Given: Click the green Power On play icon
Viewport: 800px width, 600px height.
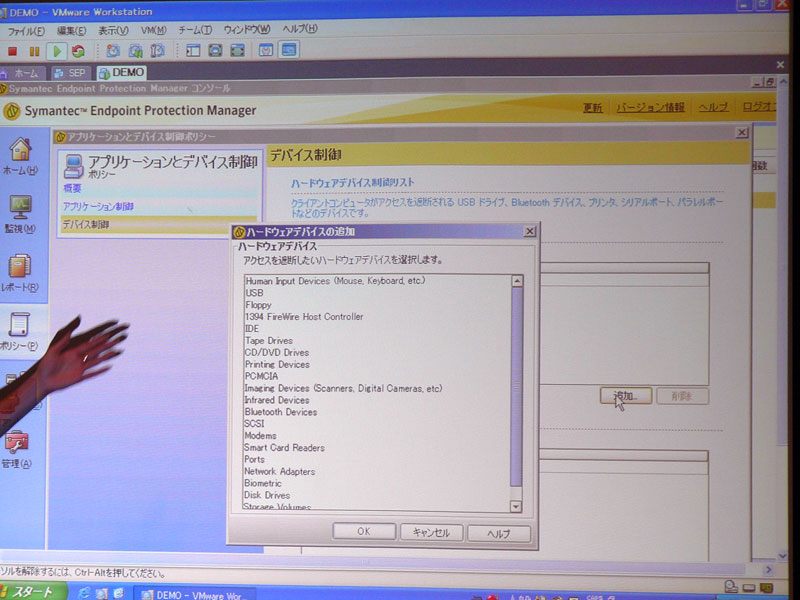Looking at the screenshot, I should 57,51.
